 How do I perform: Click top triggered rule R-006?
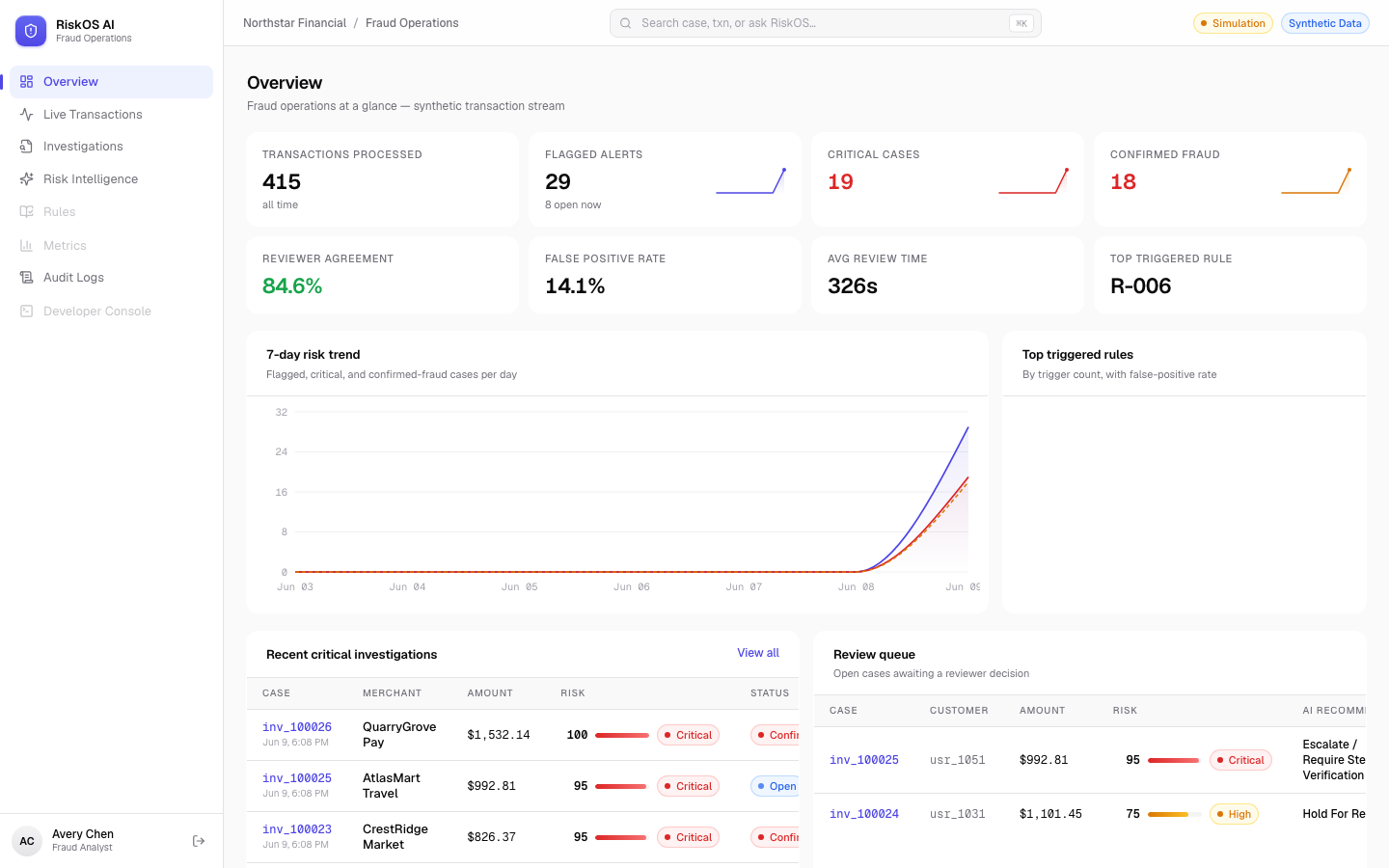[x=1140, y=285]
